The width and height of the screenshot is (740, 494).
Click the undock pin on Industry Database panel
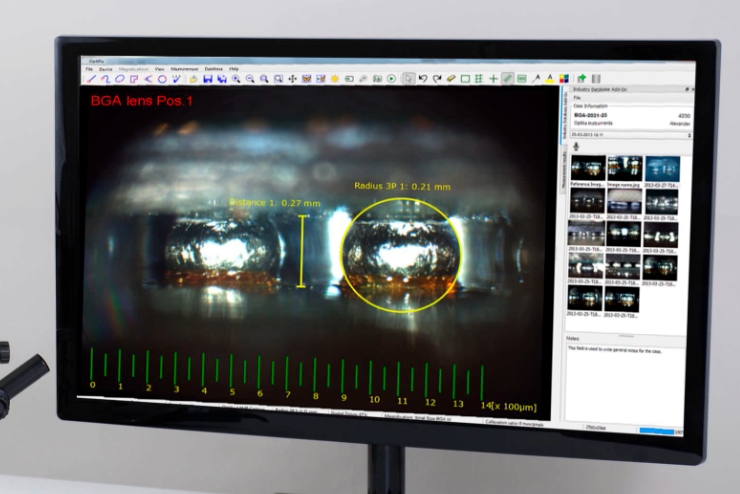coord(687,89)
